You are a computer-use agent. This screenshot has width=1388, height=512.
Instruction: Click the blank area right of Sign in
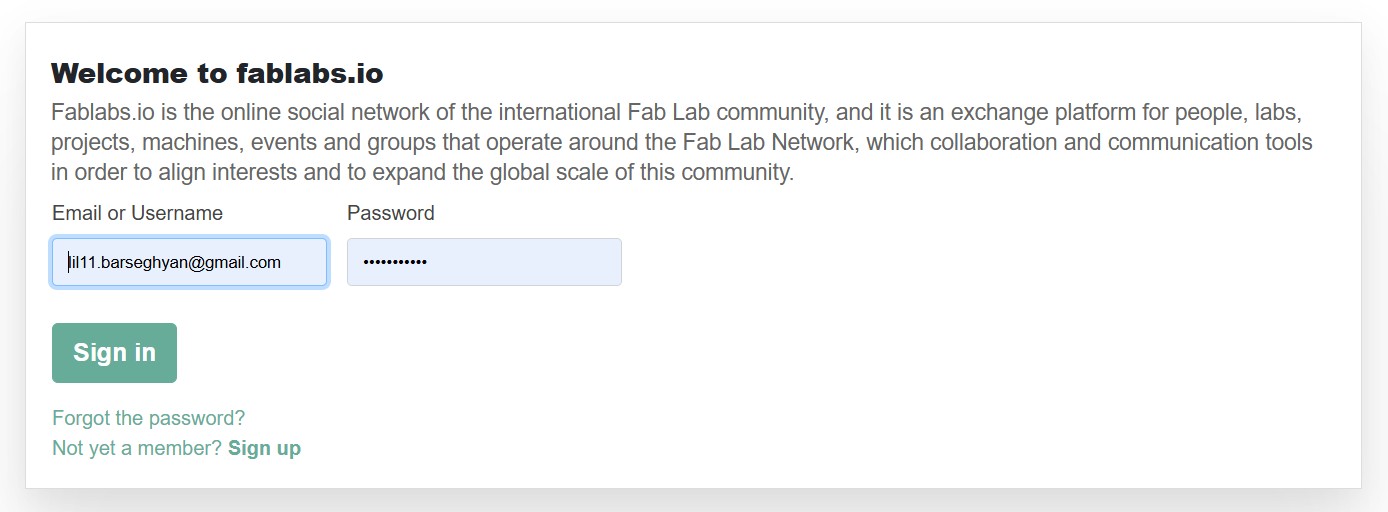tap(600, 353)
